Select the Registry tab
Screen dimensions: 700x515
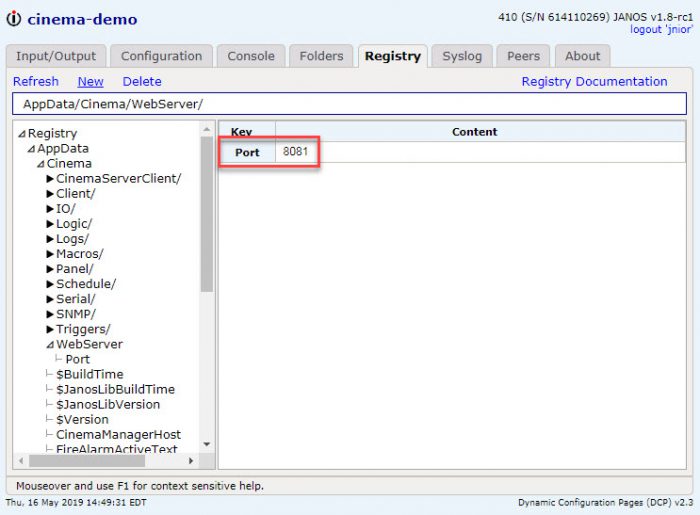point(392,56)
